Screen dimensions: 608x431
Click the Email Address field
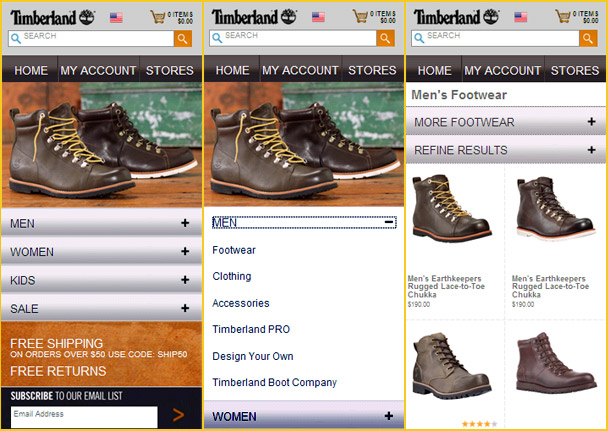pos(84,417)
